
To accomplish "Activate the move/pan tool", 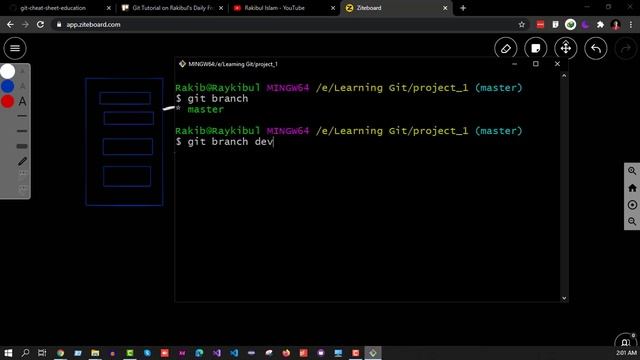I will coord(566,49).
